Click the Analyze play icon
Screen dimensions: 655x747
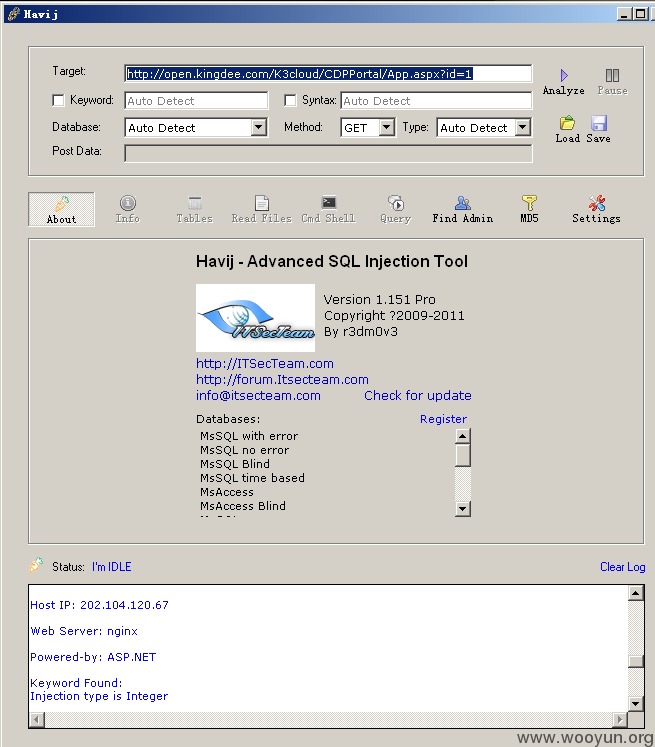[x=564, y=75]
